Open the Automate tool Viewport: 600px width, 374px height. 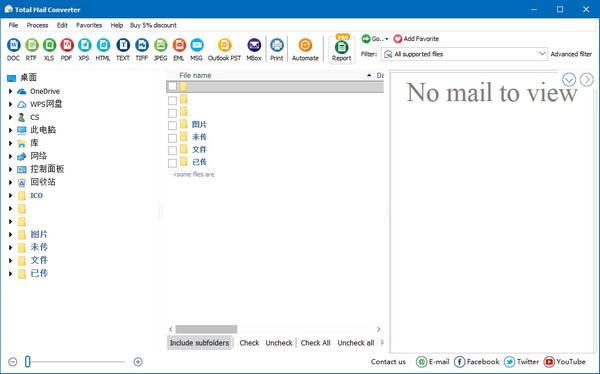click(x=305, y=45)
